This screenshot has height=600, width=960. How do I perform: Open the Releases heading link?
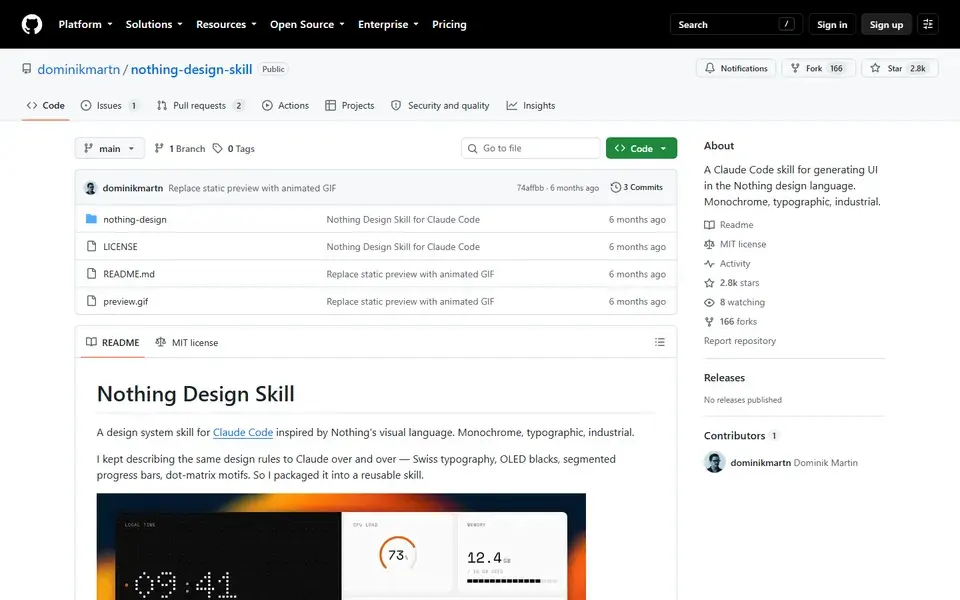724,378
